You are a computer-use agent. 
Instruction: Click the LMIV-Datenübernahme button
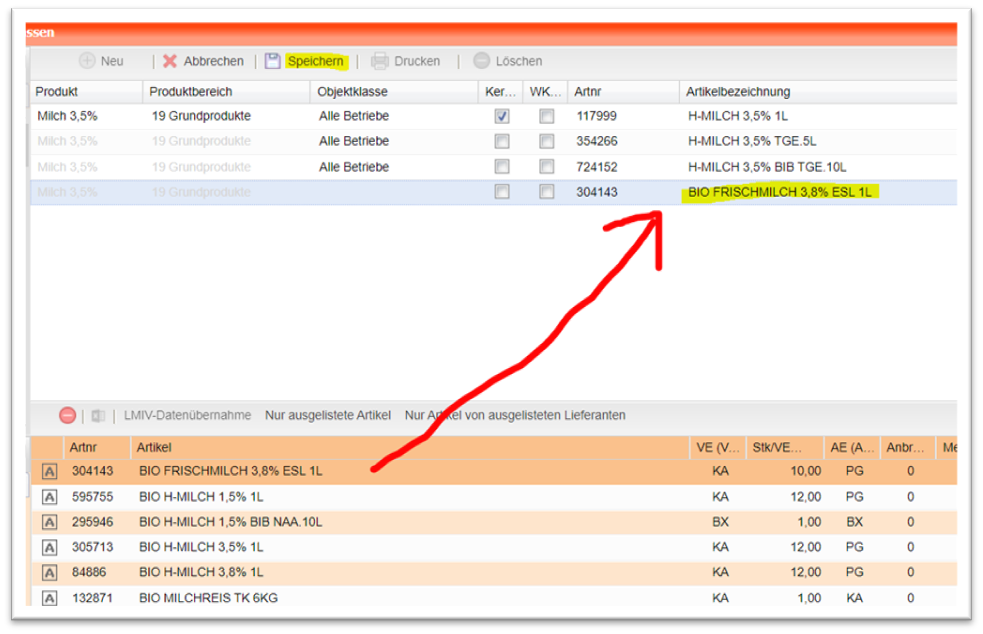(187, 415)
